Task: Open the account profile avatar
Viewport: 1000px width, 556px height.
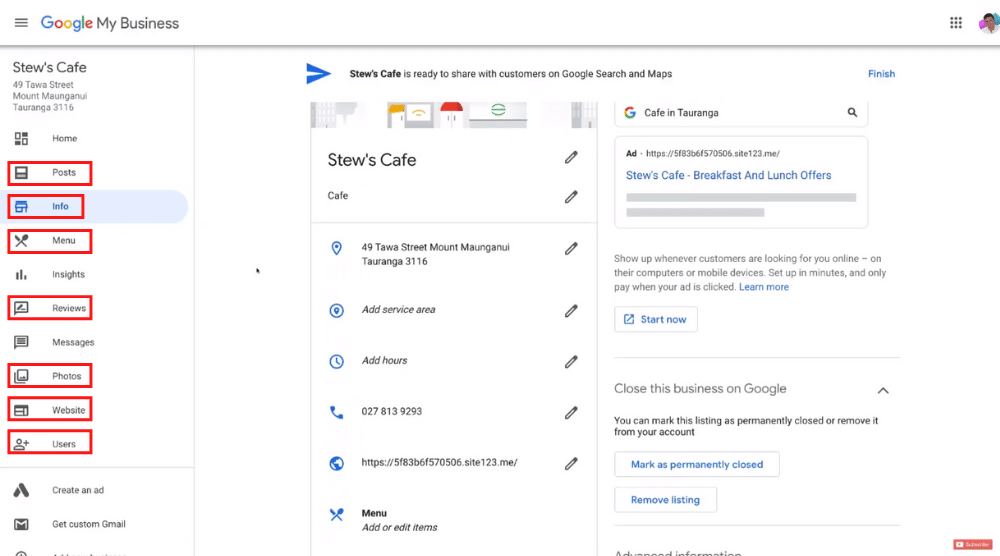Action: click(x=989, y=23)
